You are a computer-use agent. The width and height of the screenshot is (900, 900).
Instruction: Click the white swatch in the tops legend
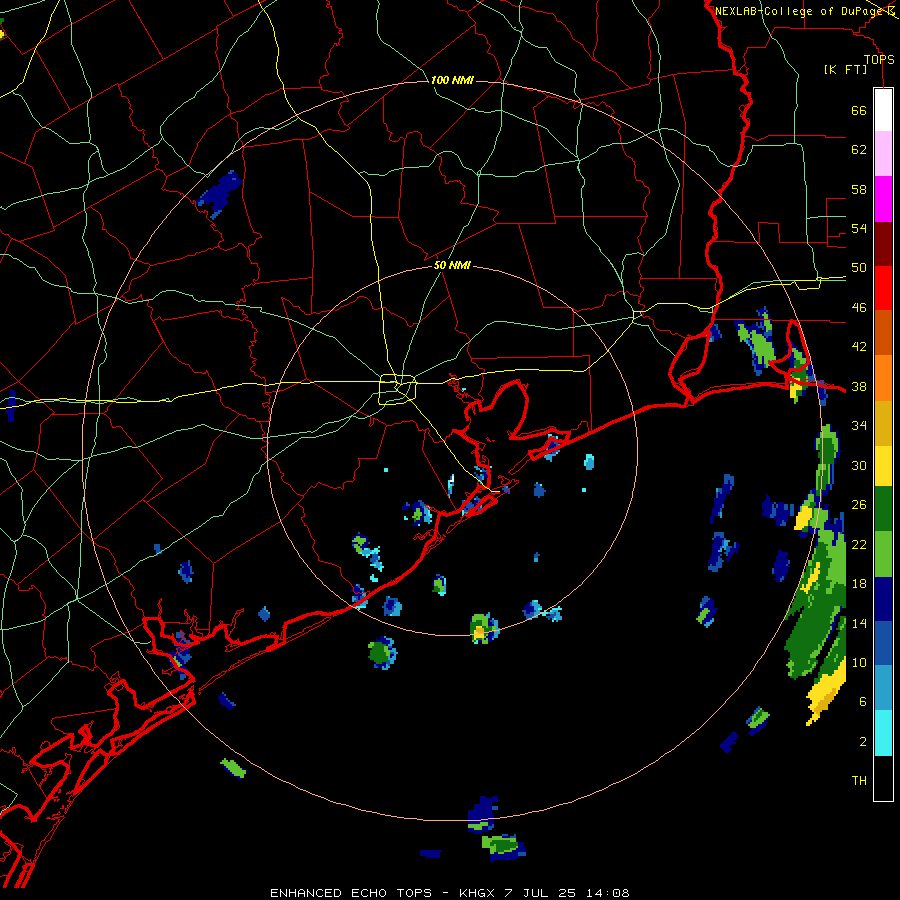[x=883, y=110]
